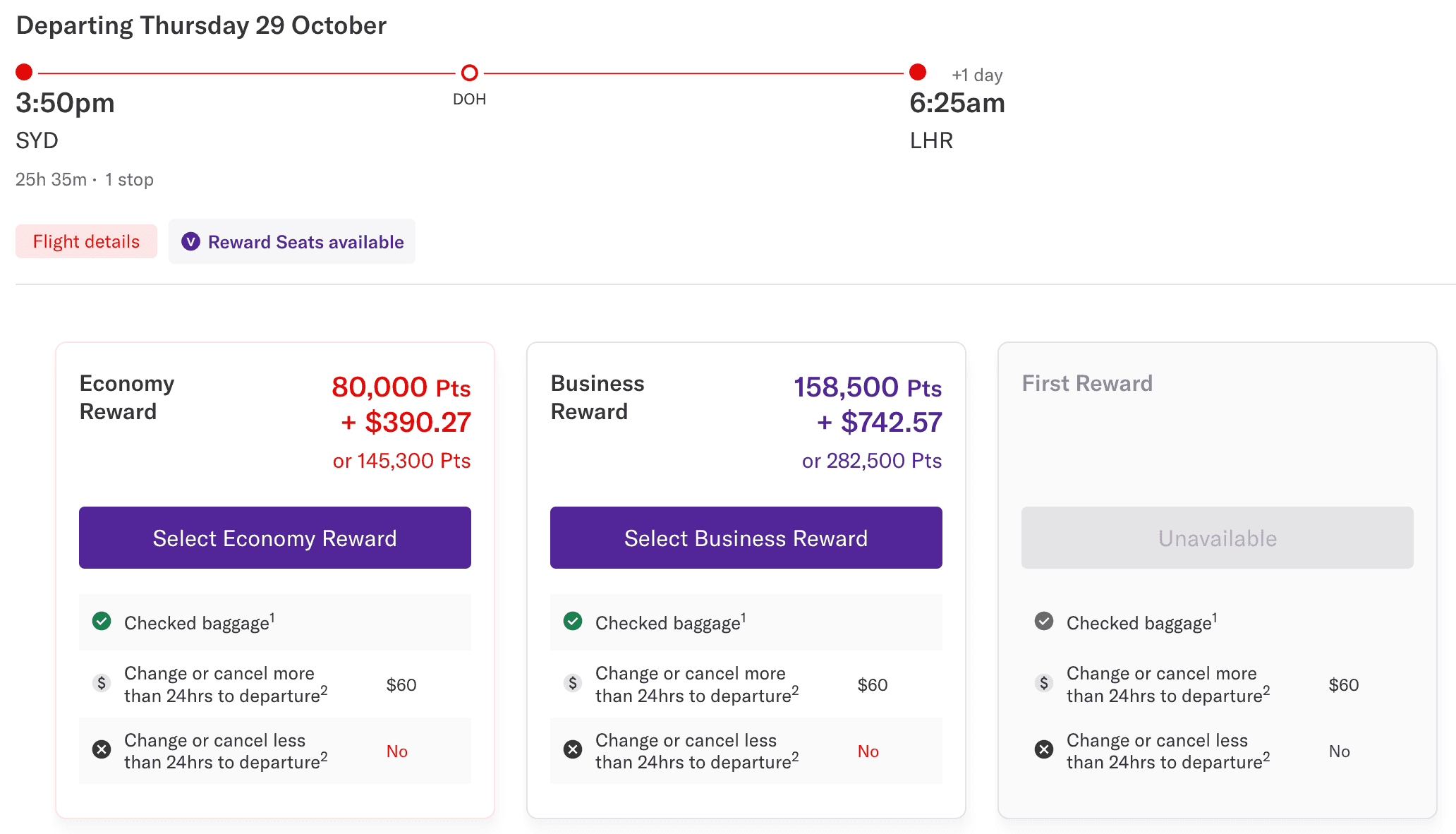The width and height of the screenshot is (1456, 834).
Task: Click the dollar fee icon in Economy Reward card
Action: click(x=102, y=683)
